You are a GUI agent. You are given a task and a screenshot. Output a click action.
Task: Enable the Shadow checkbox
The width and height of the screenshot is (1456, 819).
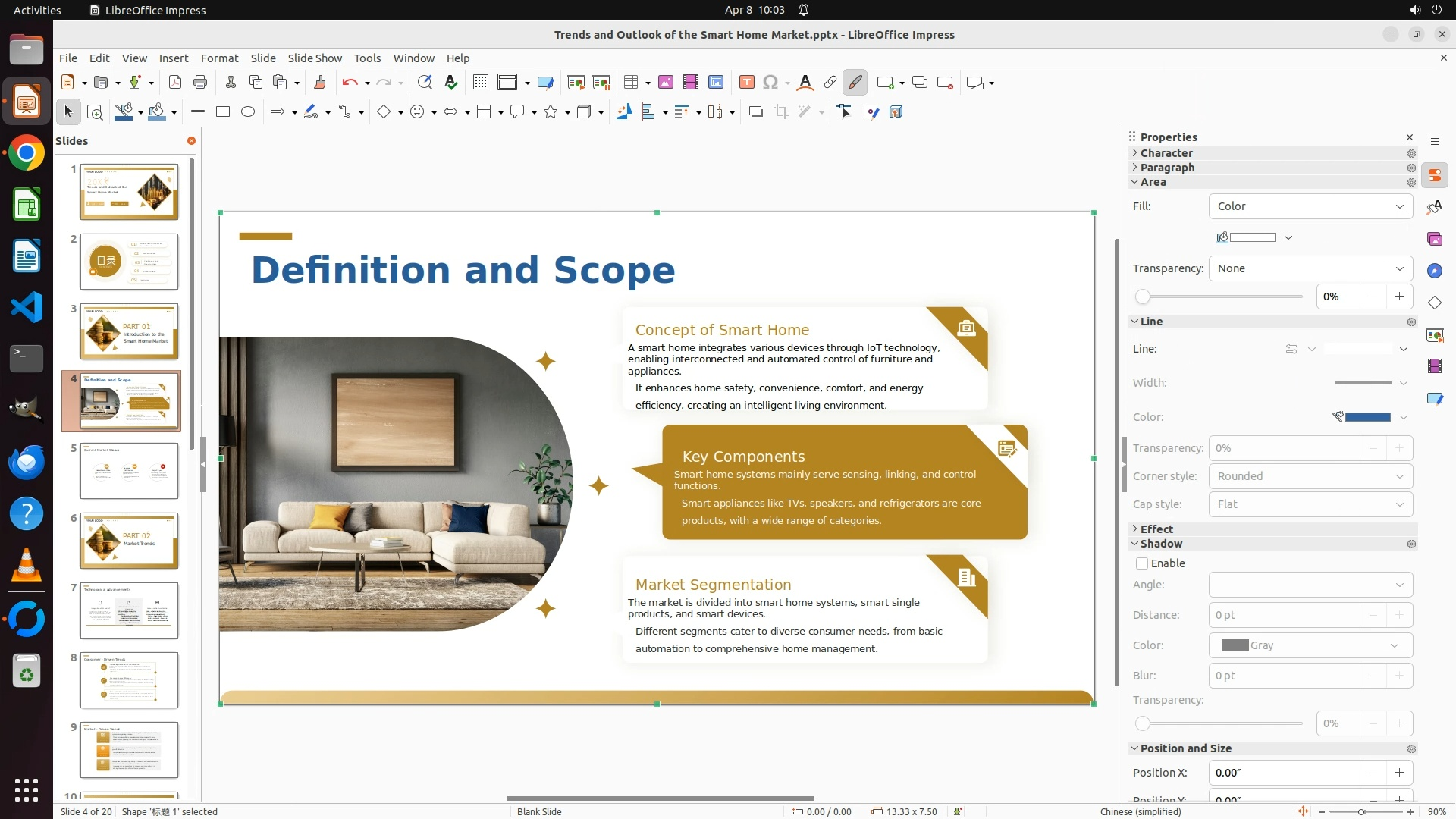(1142, 563)
